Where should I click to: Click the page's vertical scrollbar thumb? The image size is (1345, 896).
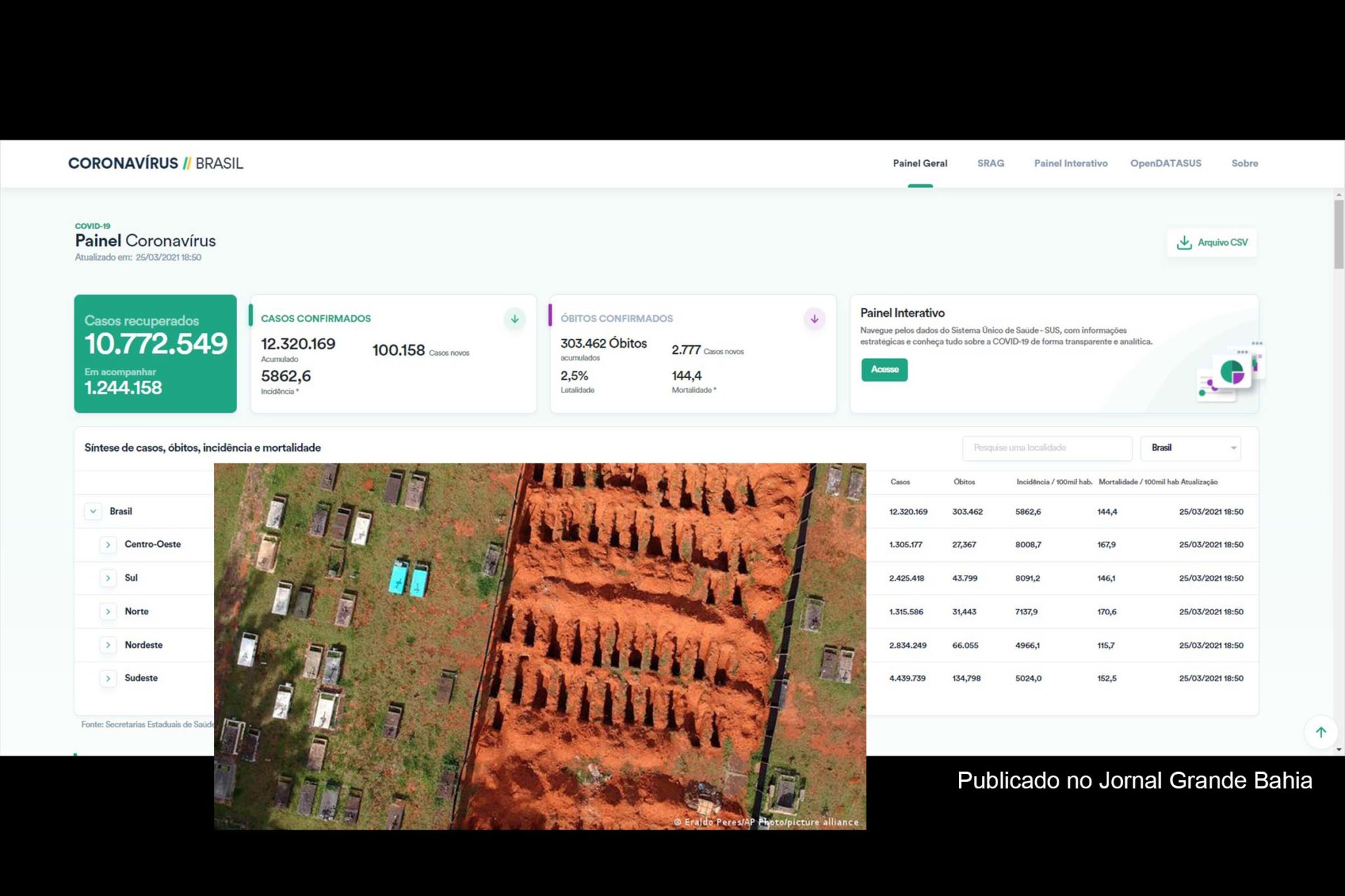(1338, 234)
